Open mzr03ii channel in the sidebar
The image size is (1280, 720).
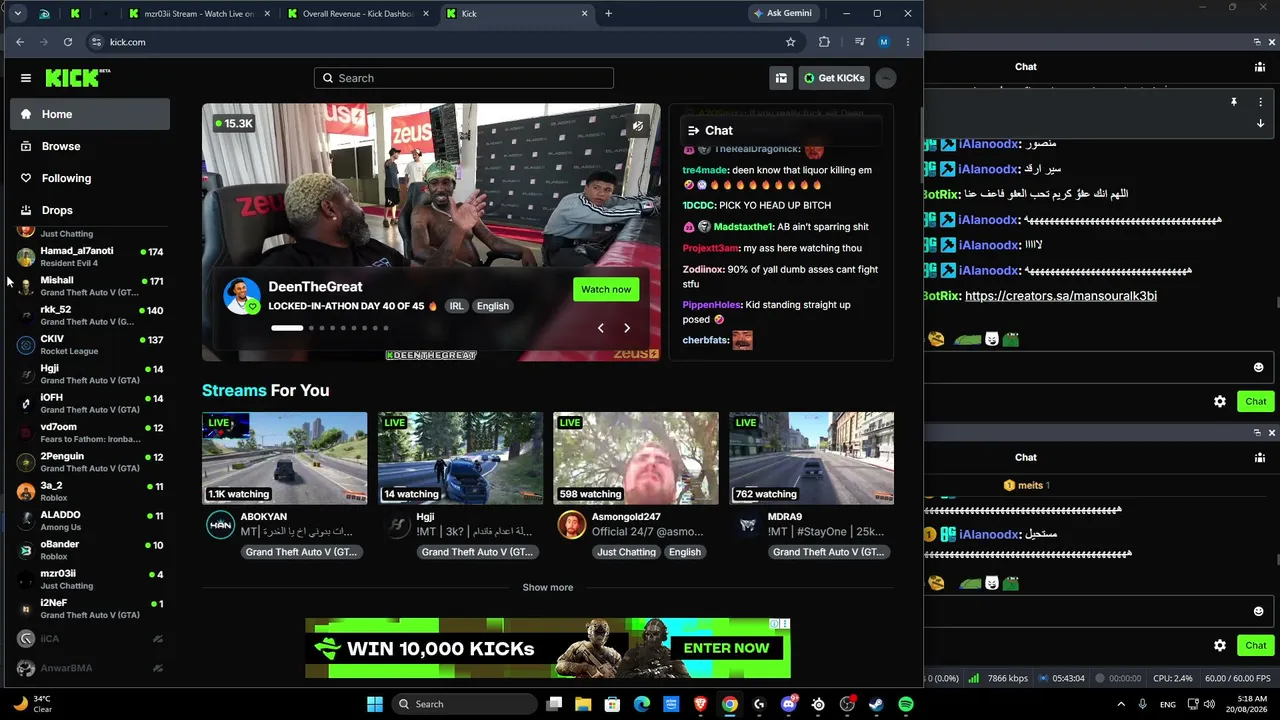point(90,579)
